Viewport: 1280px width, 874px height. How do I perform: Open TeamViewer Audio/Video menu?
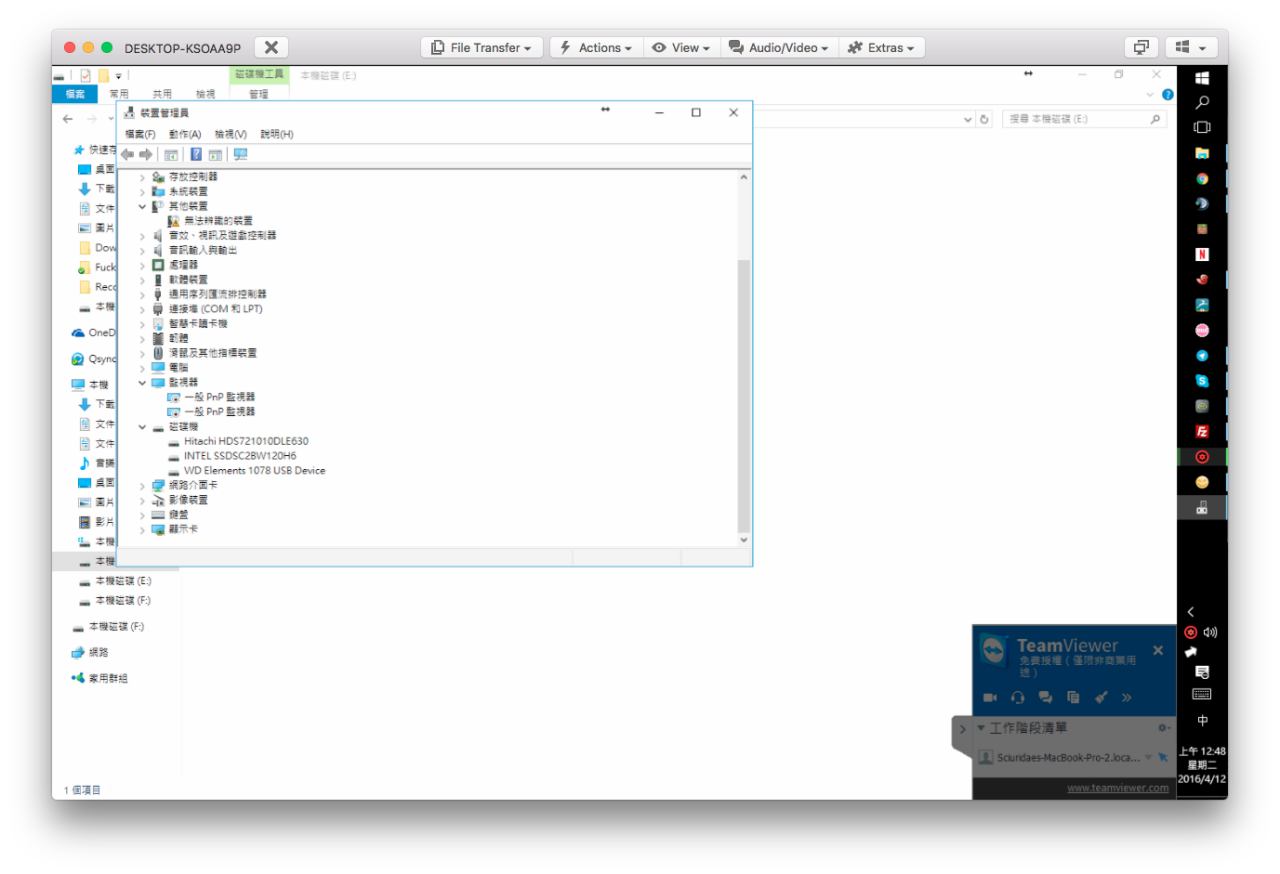778,47
